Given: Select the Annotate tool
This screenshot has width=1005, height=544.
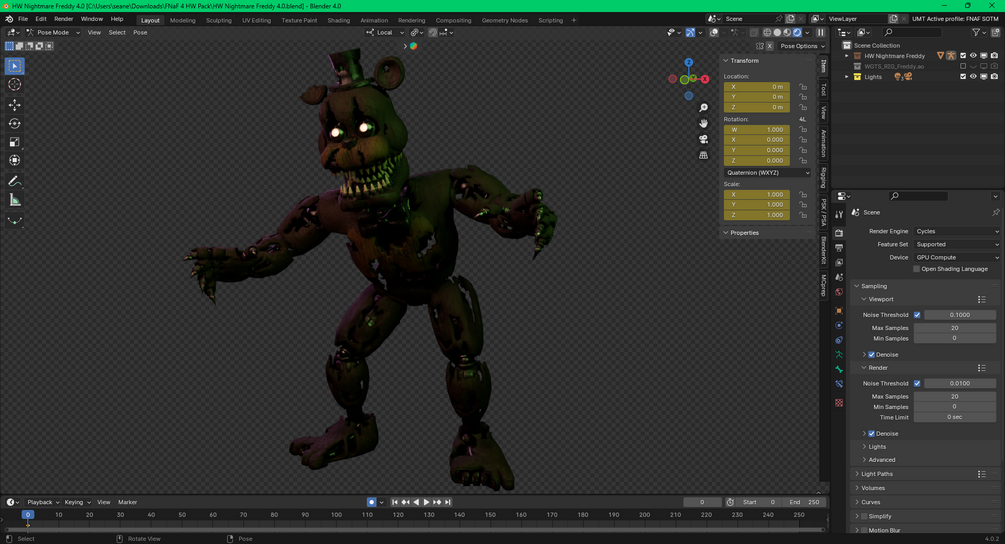Looking at the screenshot, I should (14, 181).
